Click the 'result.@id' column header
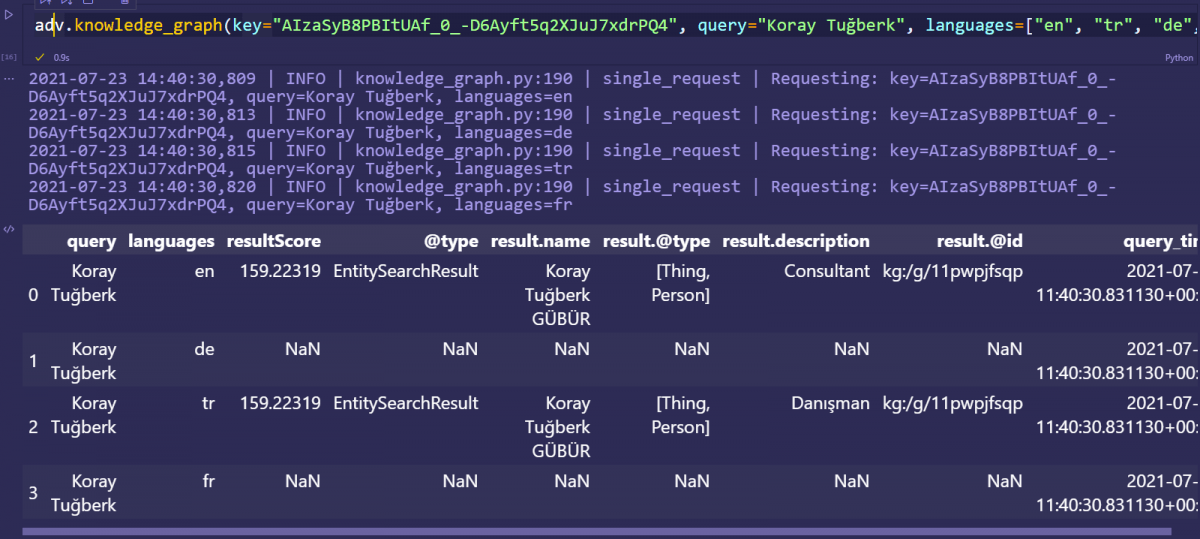 pyautogui.click(x=979, y=241)
